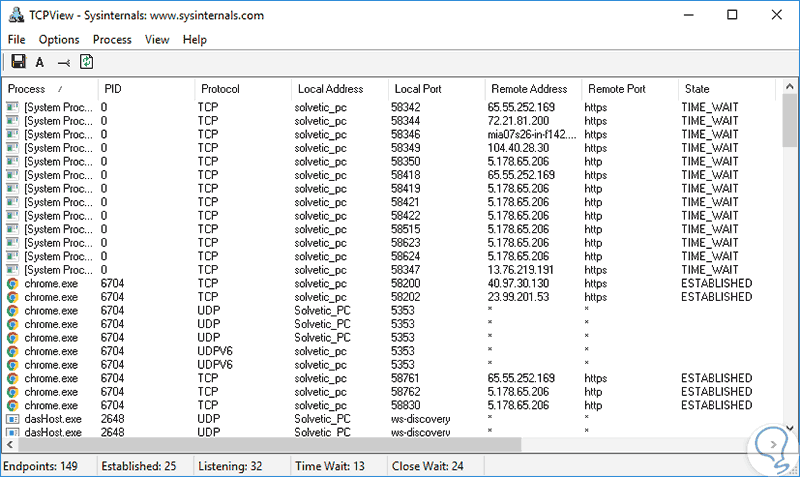Viewport: 800px width, 477px height.
Task: Click Endpoints: 149 in status bar
Action: click(x=40, y=466)
